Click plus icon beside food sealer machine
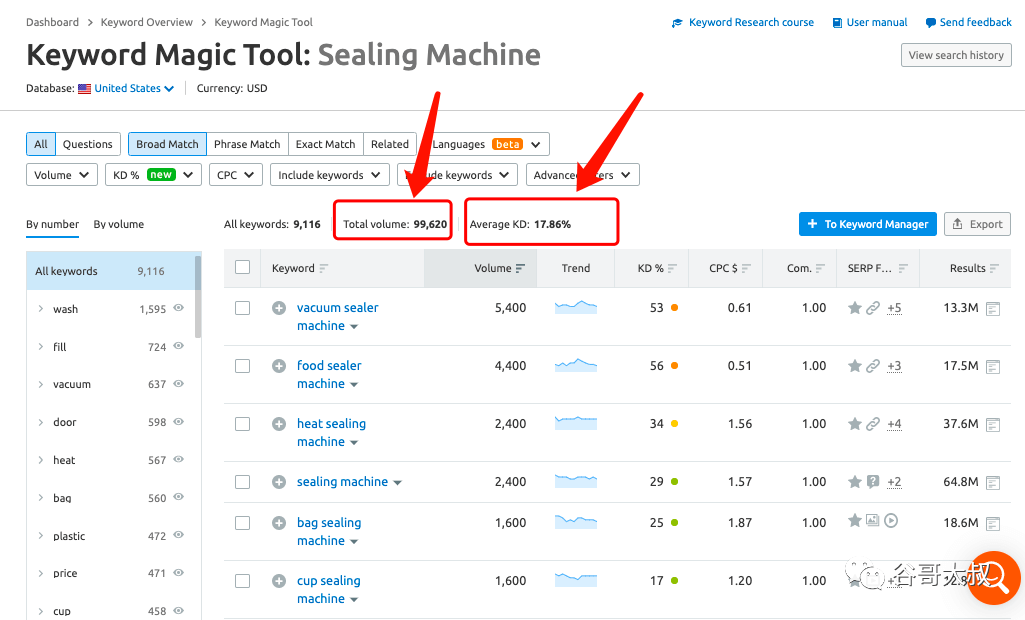 (x=279, y=366)
